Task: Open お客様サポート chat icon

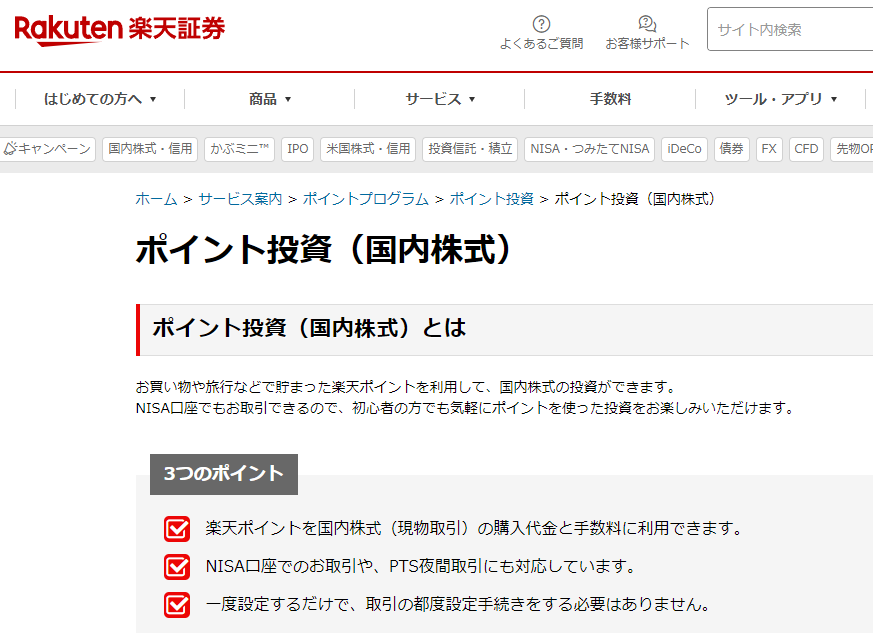Action: (647, 24)
